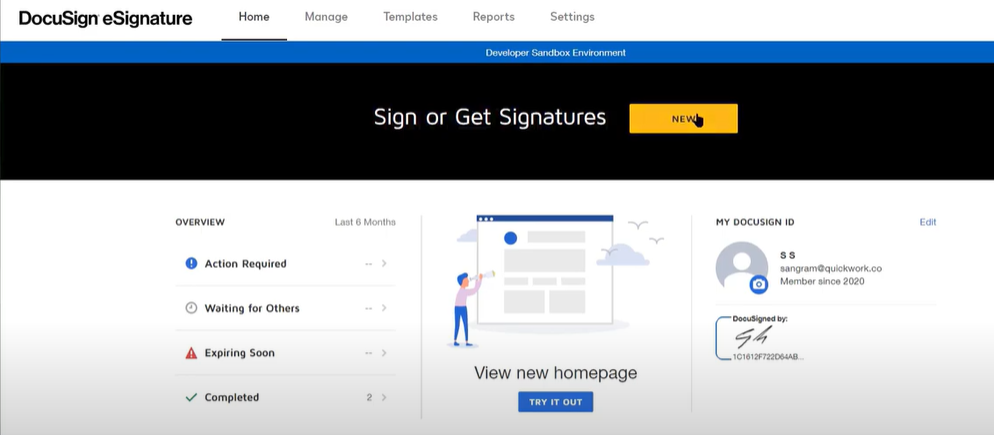Click the Developer Sandbox Environment banner text
This screenshot has width=994, height=435.
(x=556, y=53)
